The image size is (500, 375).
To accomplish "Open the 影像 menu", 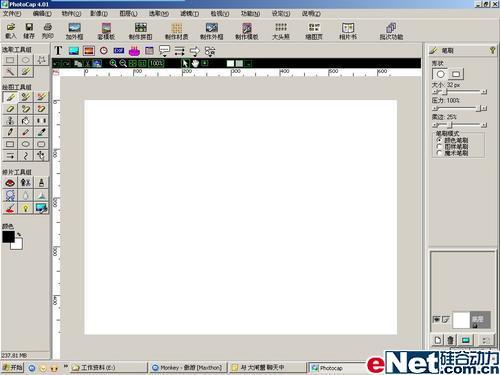I will point(99,14).
